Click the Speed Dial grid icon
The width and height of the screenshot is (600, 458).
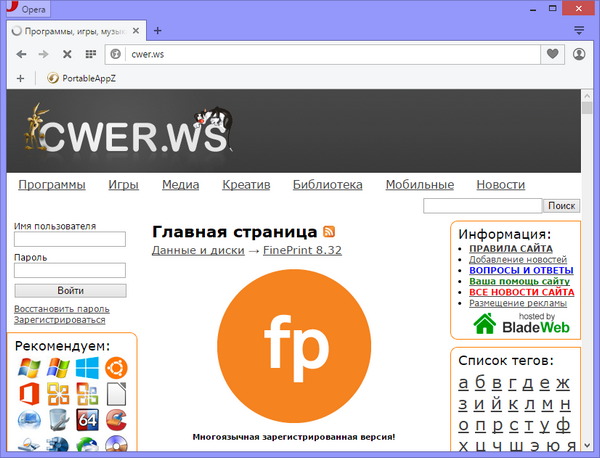tap(91, 53)
